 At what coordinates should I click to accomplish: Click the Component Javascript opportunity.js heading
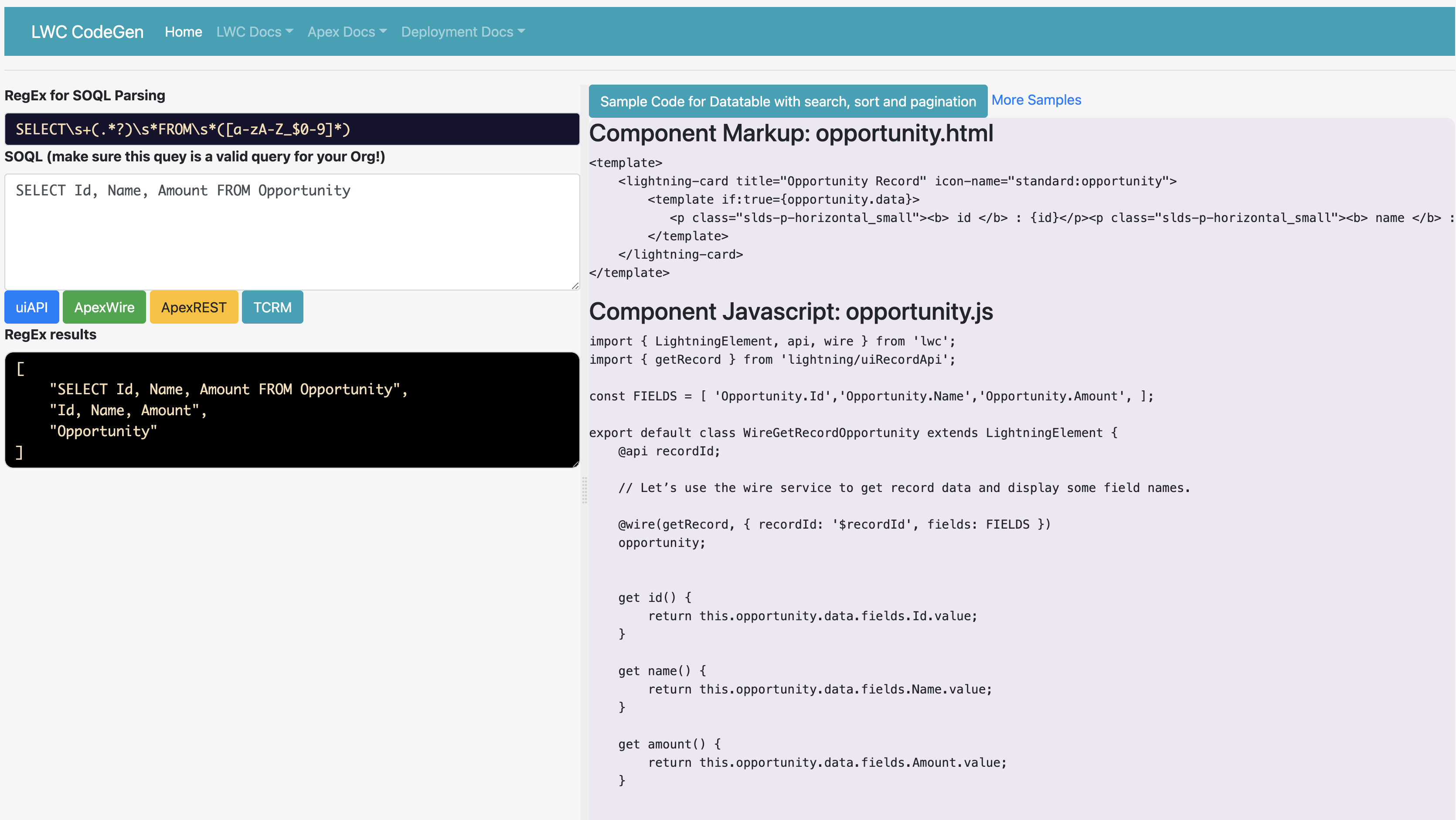tap(790, 311)
